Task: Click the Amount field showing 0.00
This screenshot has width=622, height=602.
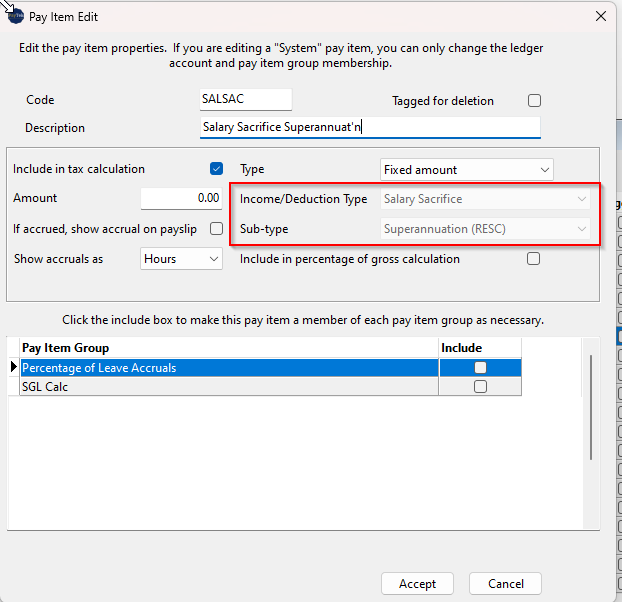Action: [181, 198]
